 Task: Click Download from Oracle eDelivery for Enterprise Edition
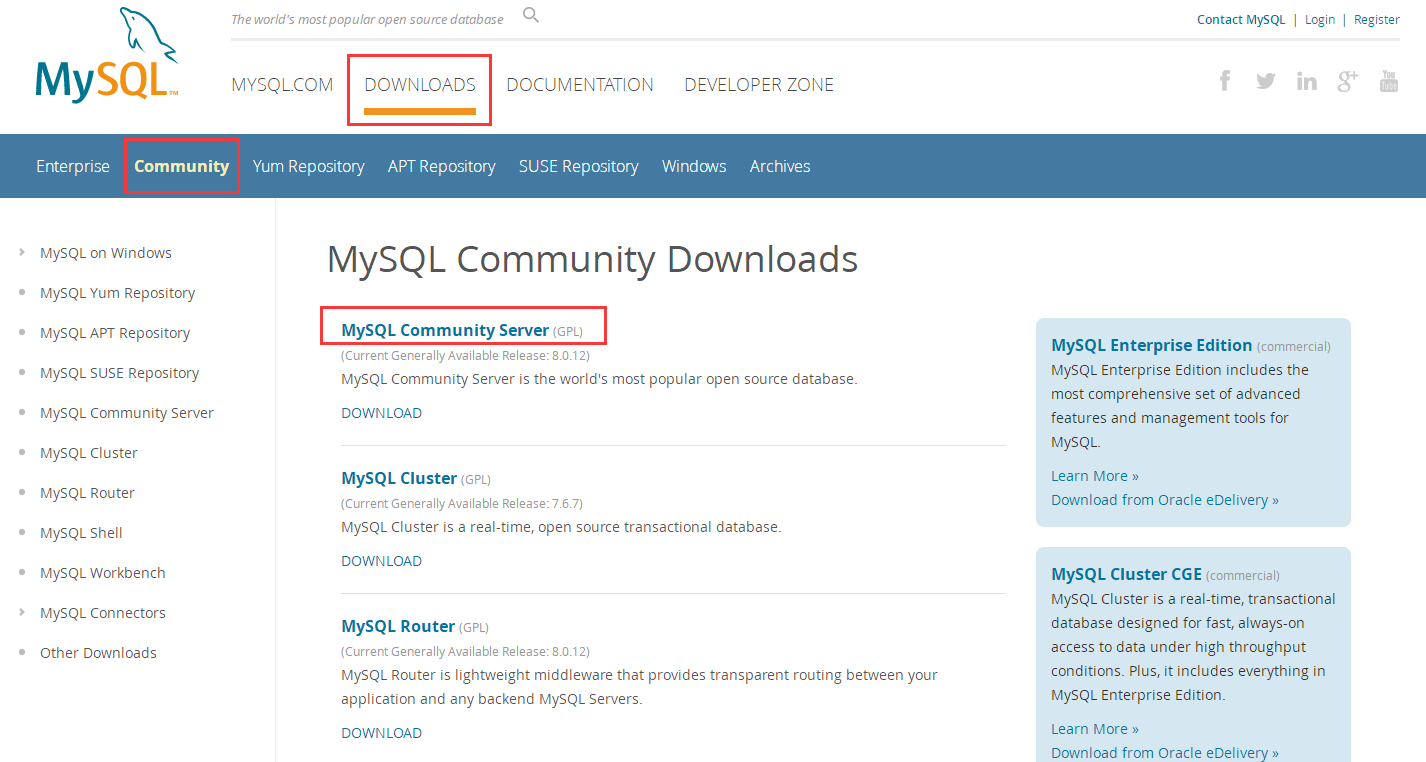pos(1164,500)
